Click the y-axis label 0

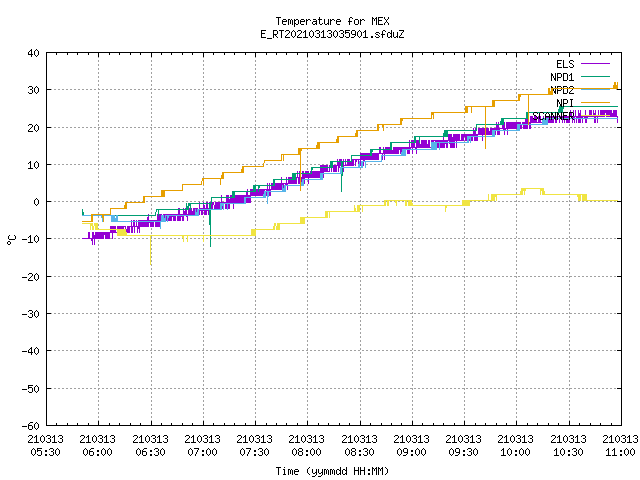tap(37, 202)
